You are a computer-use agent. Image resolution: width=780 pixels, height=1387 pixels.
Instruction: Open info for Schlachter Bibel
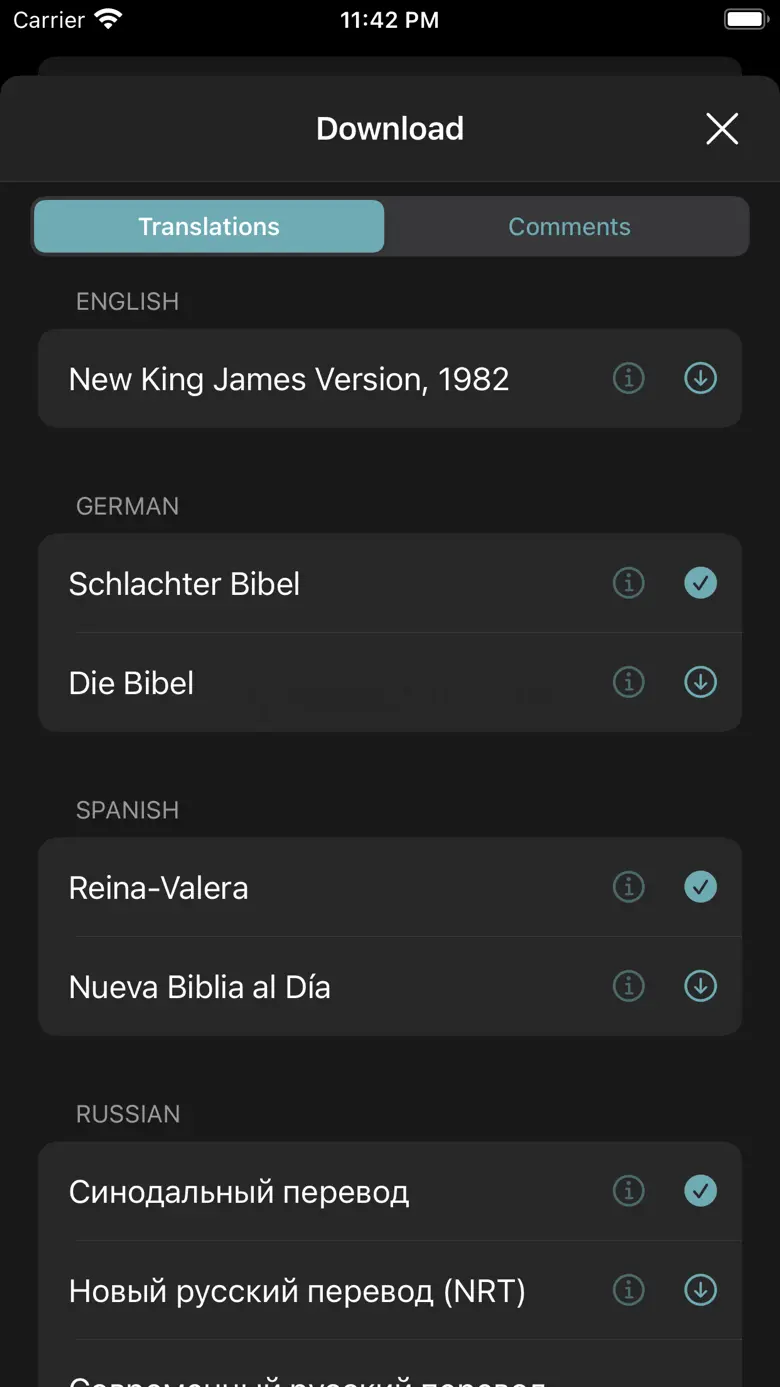[628, 583]
